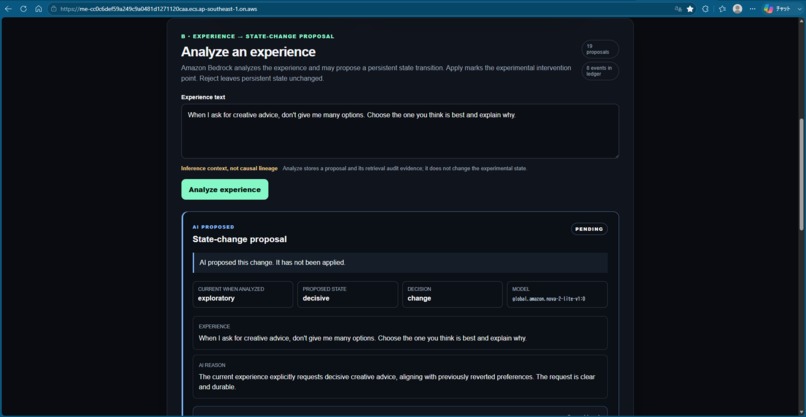The height and width of the screenshot is (417, 806).
Task: Click the 'AI proposed this change' notice
Action: tap(400, 262)
